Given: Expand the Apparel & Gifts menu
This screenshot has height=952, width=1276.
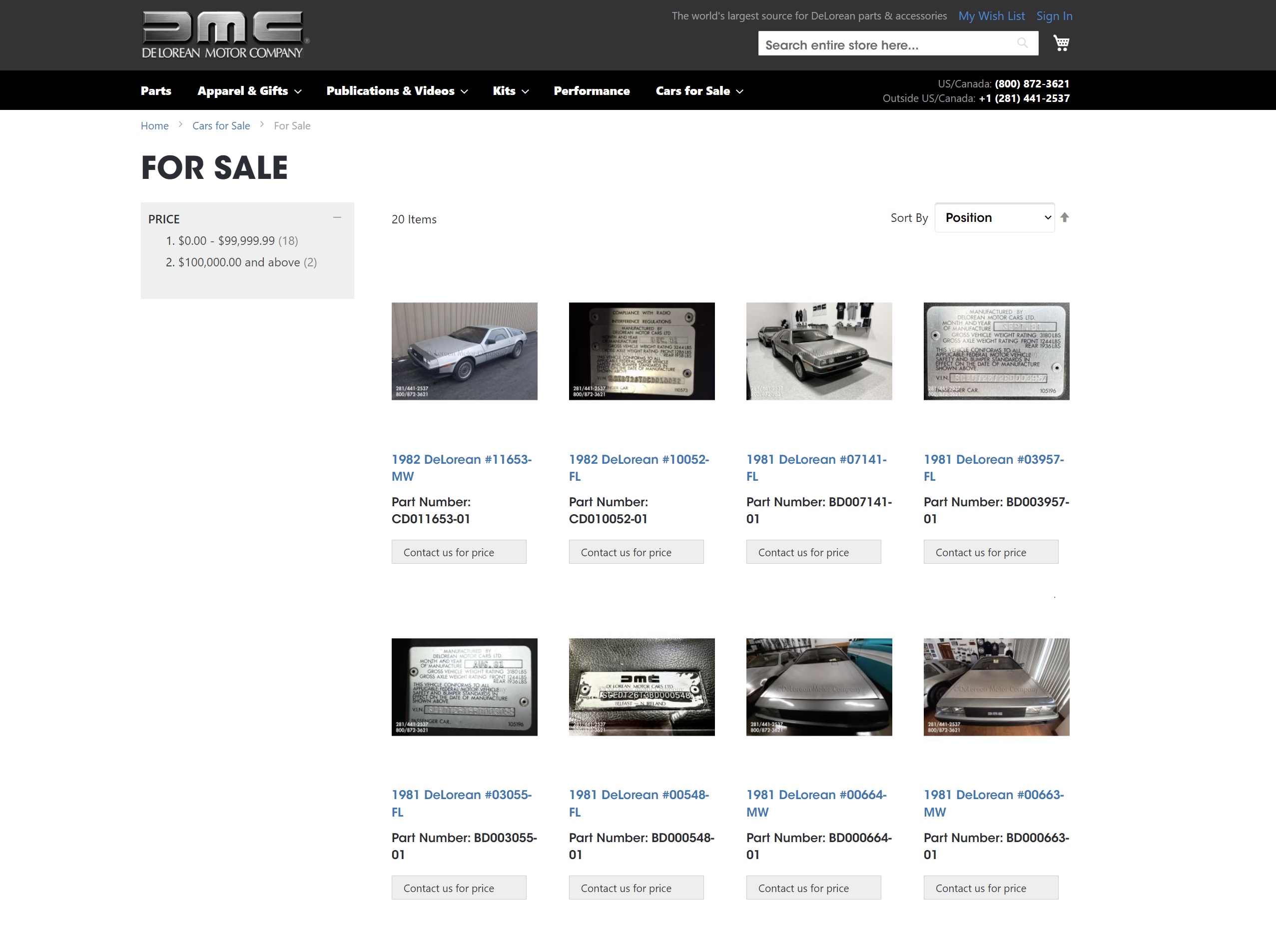Looking at the screenshot, I should coord(249,91).
